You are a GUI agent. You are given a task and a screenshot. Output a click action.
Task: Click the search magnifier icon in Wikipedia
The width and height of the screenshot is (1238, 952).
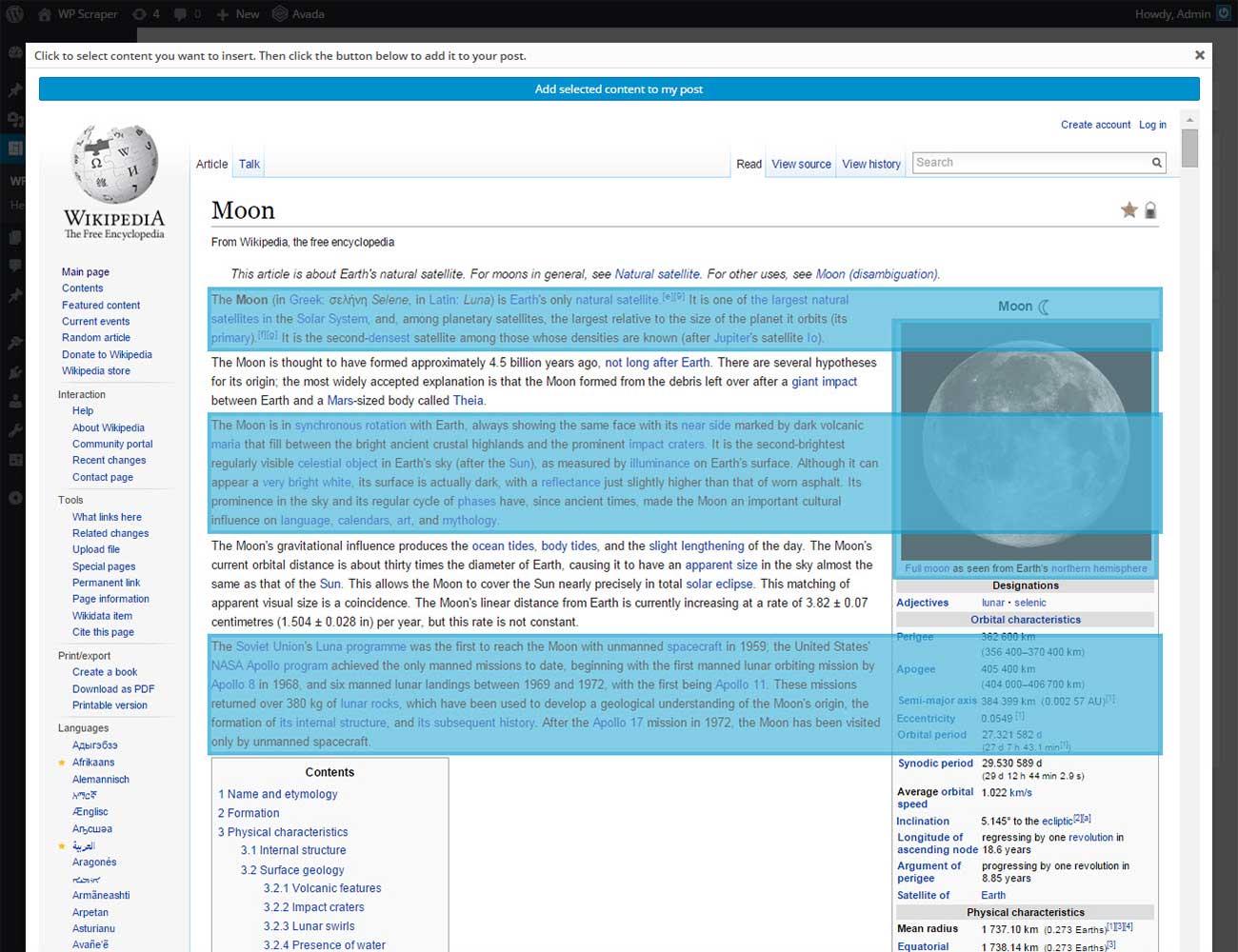click(x=1157, y=163)
